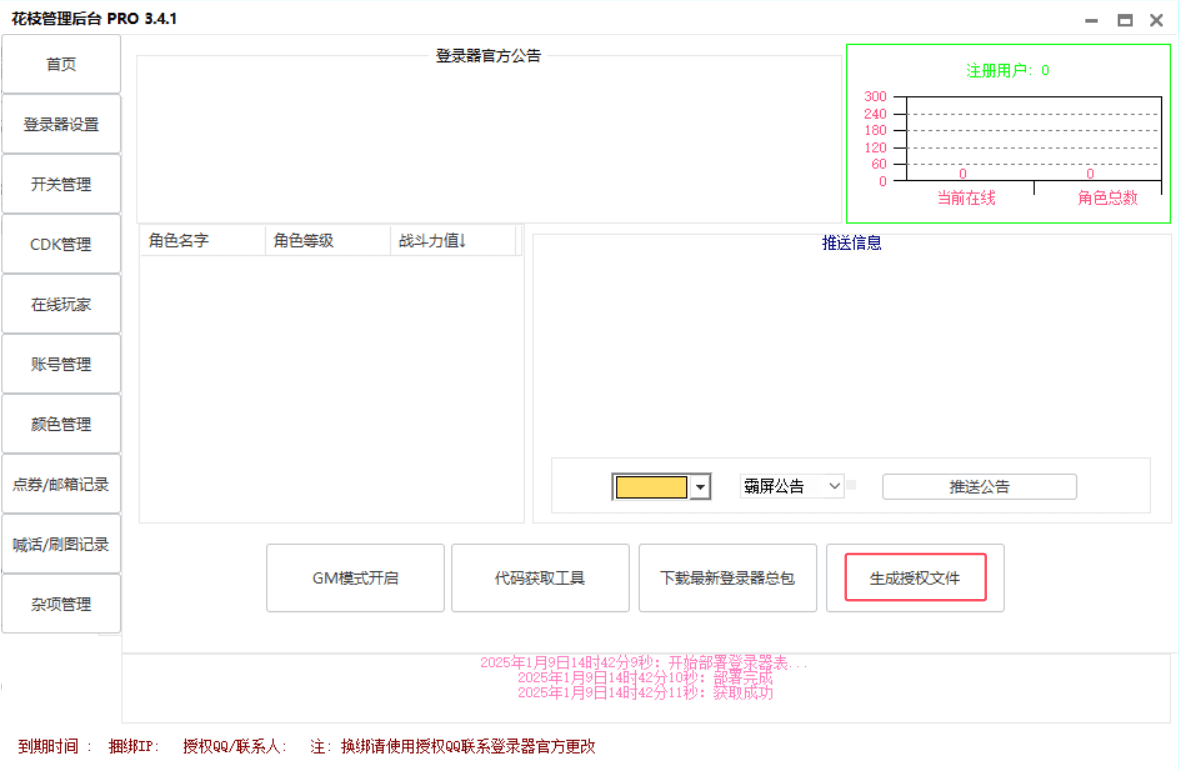
Task: Go to CDK管理
Action: 61,243
